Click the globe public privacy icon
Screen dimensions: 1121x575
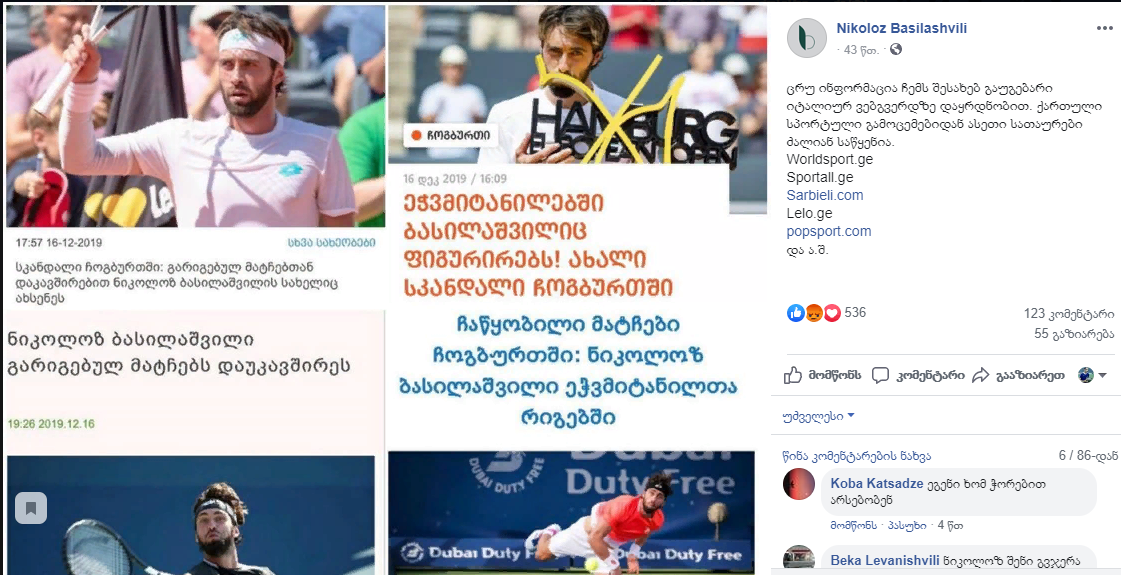tap(896, 49)
